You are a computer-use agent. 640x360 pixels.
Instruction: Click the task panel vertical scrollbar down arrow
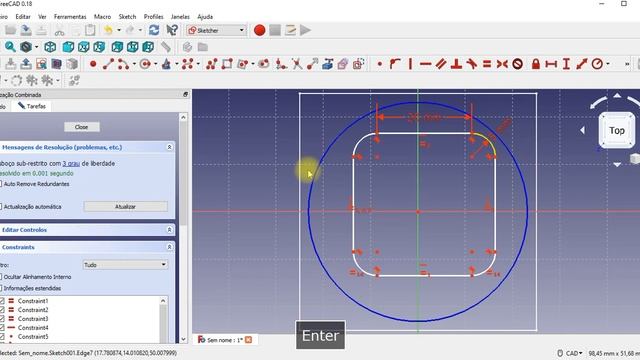coord(183,339)
